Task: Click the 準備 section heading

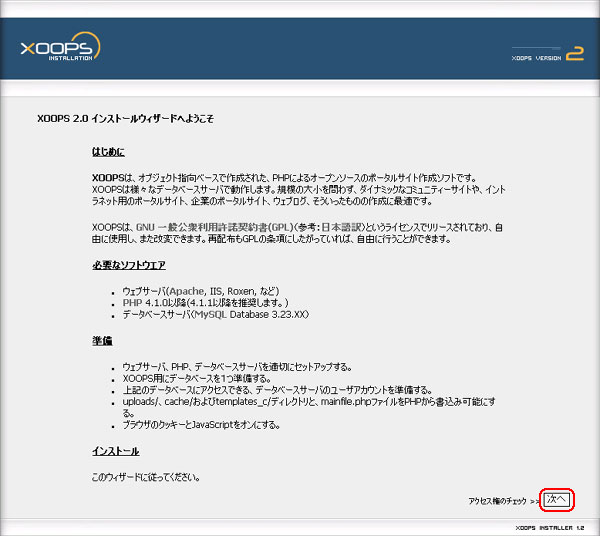Action: pos(102,341)
